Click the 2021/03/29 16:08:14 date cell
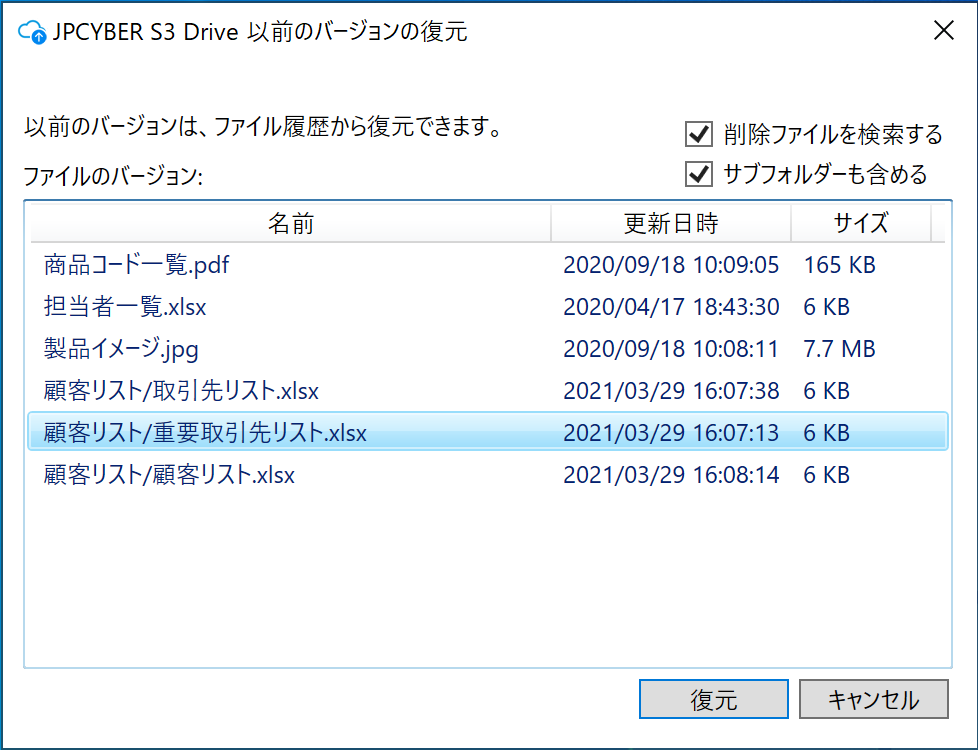The height and width of the screenshot is (750, 978). (x=670, y=475)
